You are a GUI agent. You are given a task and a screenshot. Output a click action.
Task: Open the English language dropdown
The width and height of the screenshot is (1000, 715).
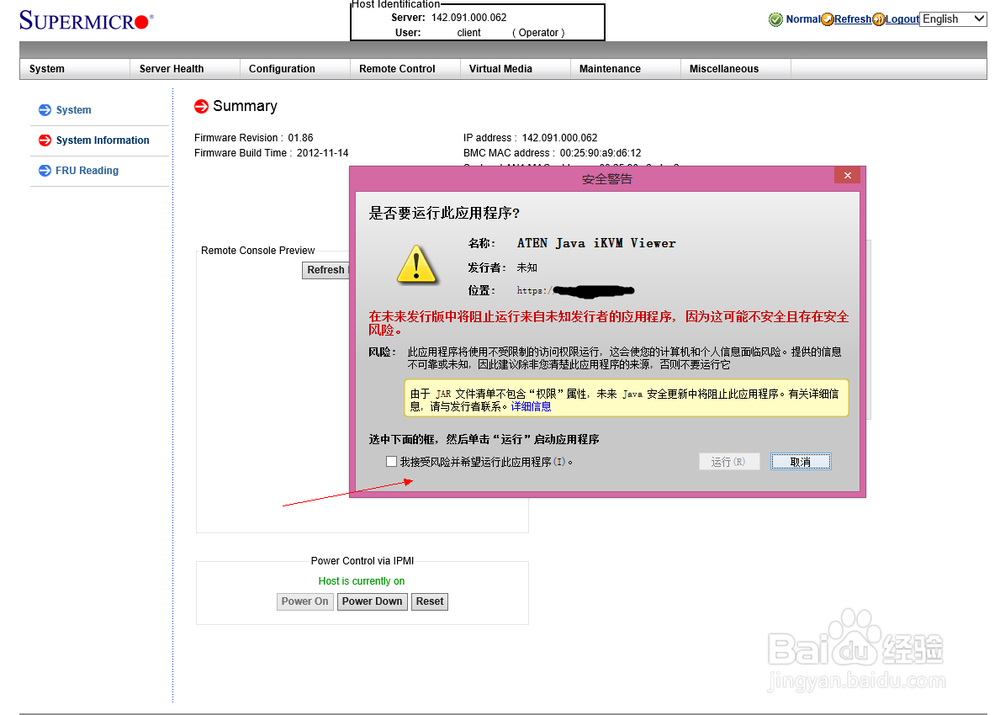pos(952,18)
